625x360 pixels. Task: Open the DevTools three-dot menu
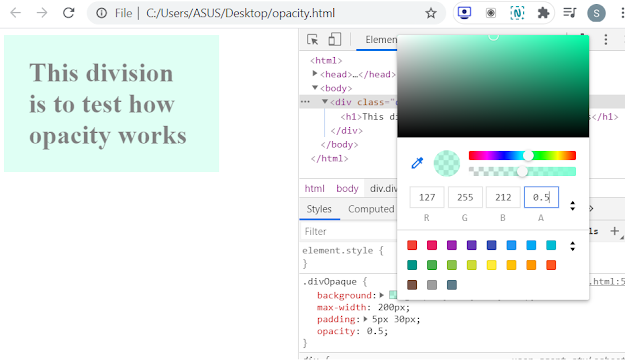605,39
